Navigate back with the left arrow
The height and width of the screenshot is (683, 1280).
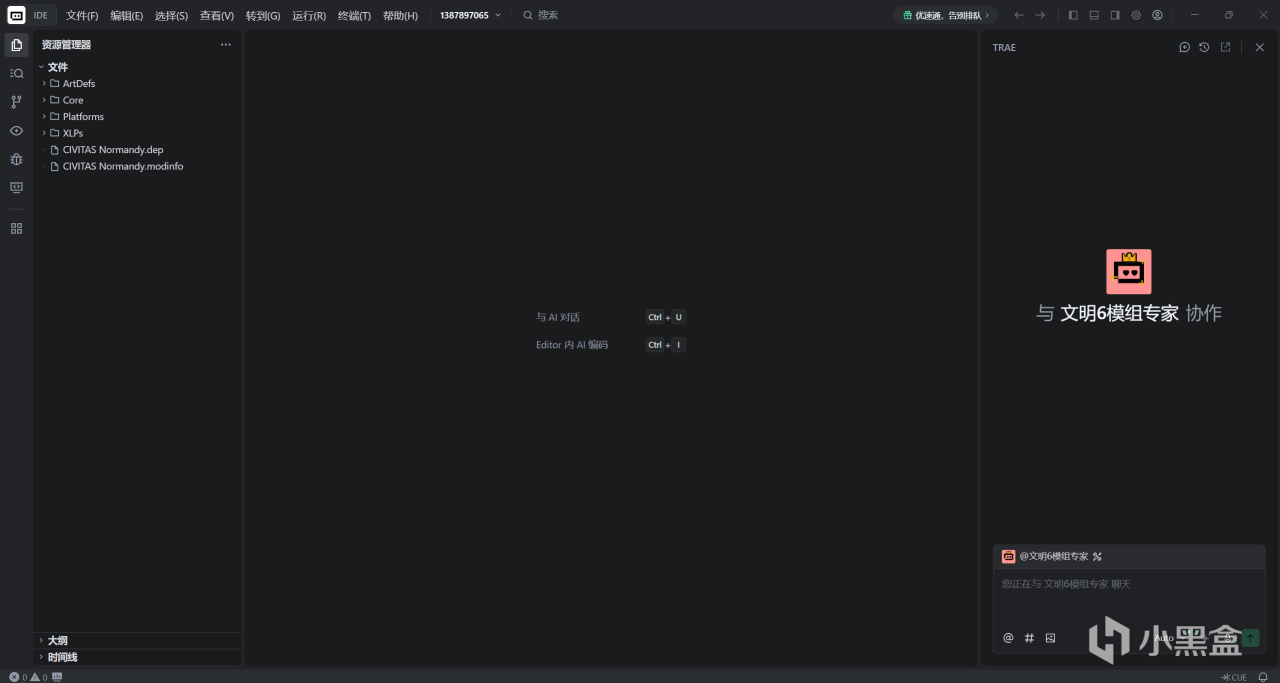coord(1019,15)
